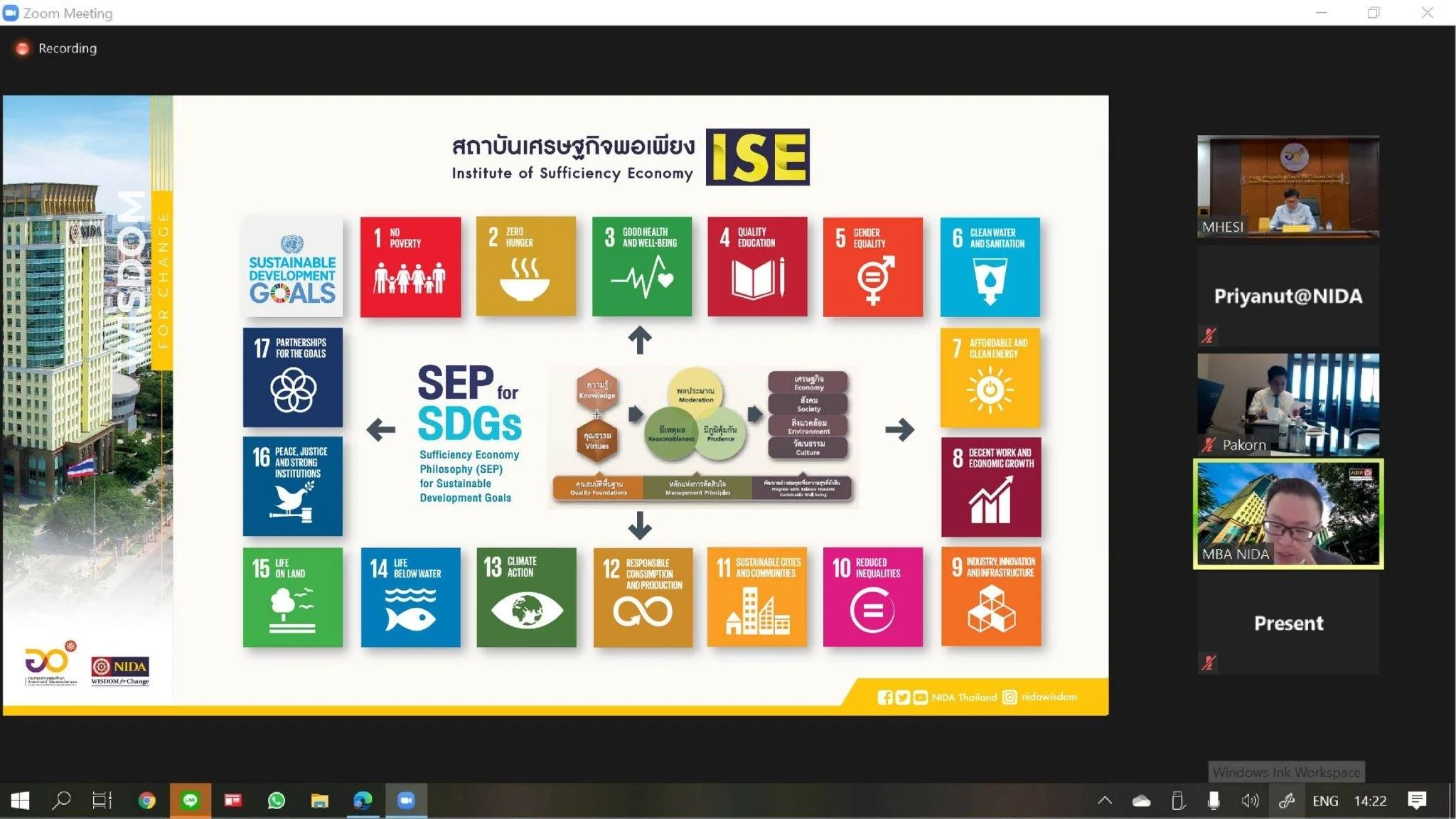Click the muted mic icon on Priyanut@NIDA
The height and width of the screenshot is (819, 1456).
(x=1209, y=335)
